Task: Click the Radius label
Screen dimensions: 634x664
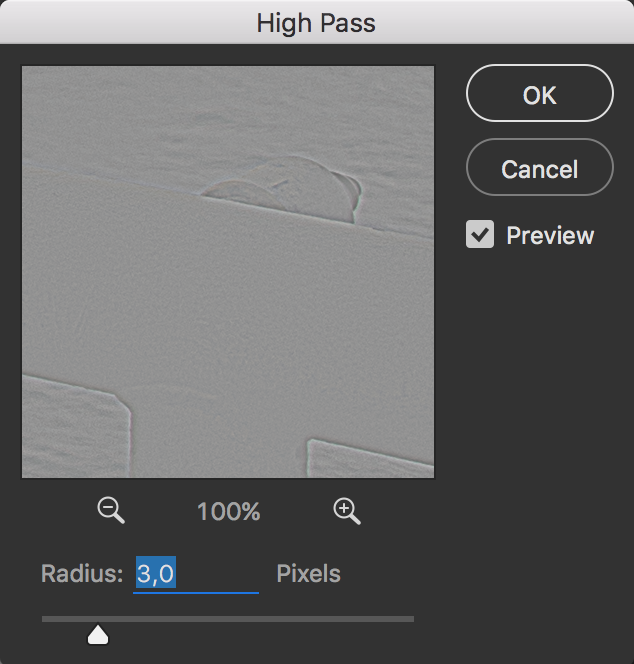Action: coord(82,574)
